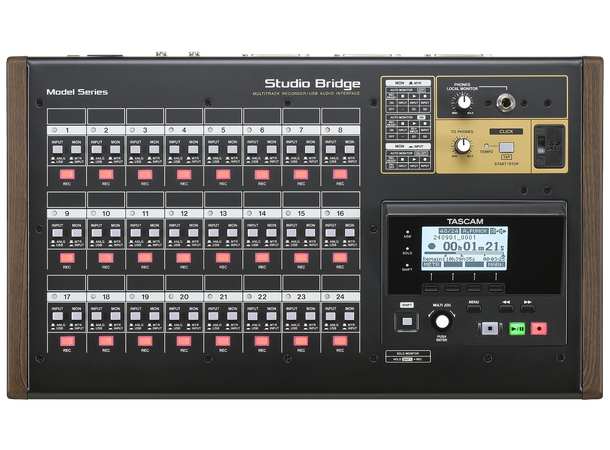This screenshot has width=610, height=450.
Task: Open the SD card slot cover
Action: [550, 146]
